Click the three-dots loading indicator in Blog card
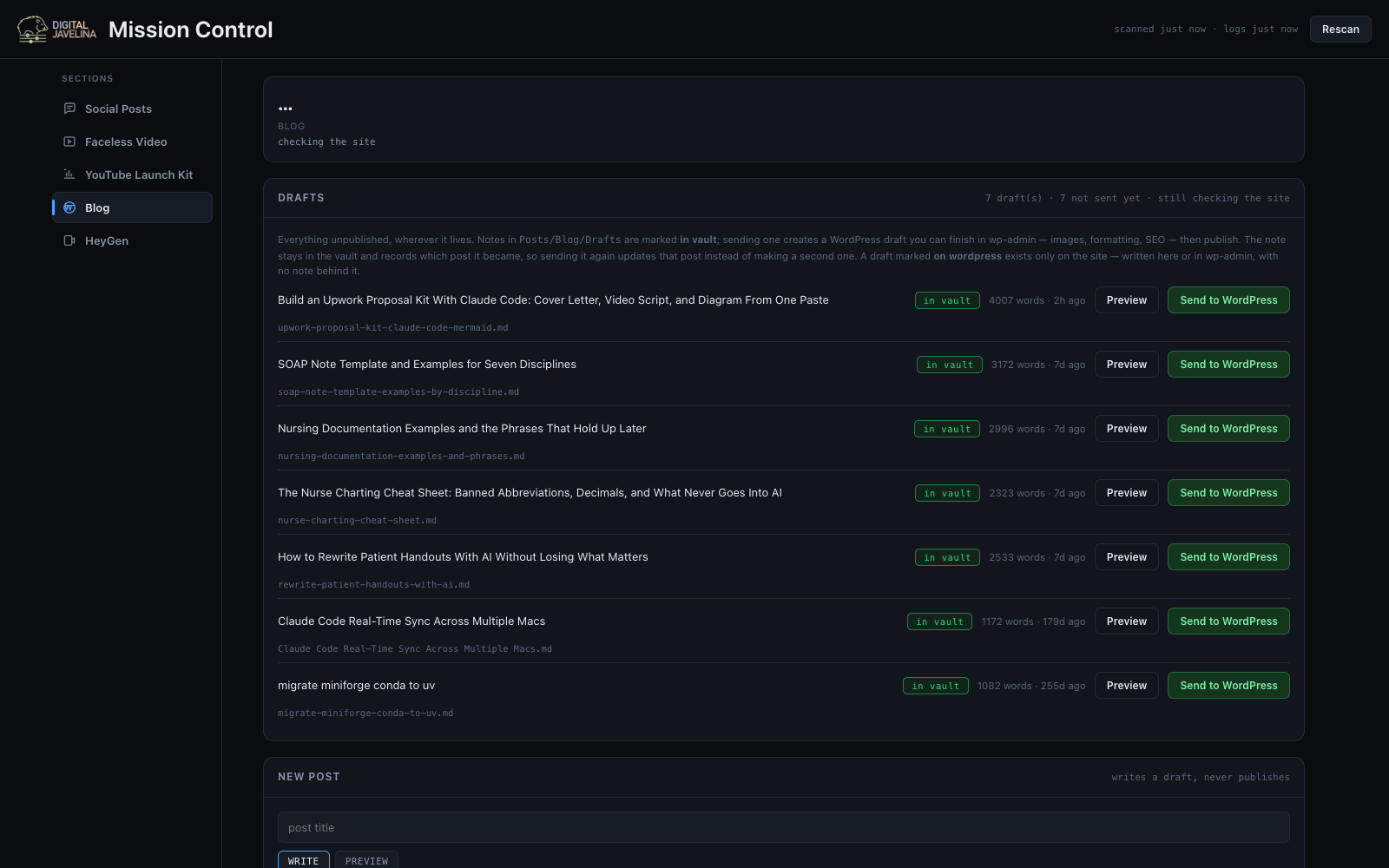The height and width of the screenshot is (868, 1389). pyautogui.click(x=285, y=108)
